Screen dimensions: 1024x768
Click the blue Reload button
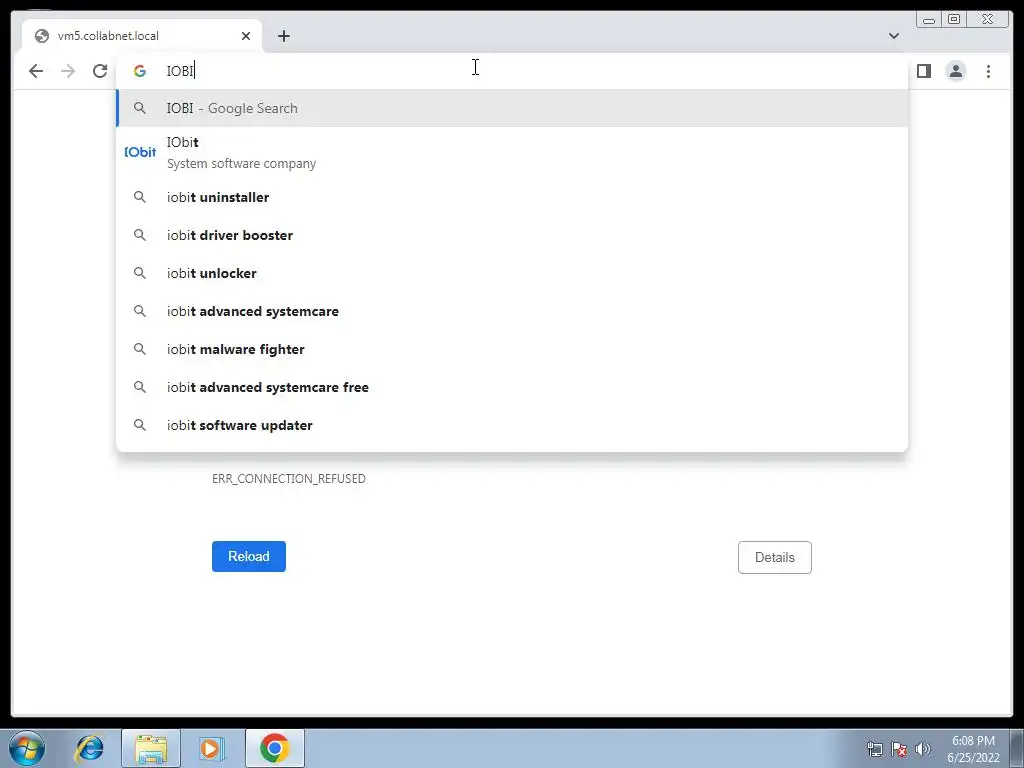(249, 556)
